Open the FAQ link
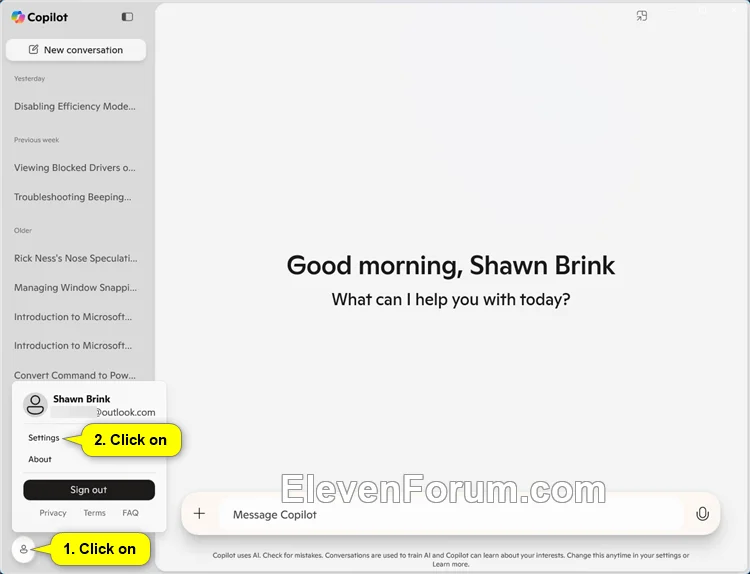Image resolution: width=750 pixels, height=574 pixels. point(130,513)
